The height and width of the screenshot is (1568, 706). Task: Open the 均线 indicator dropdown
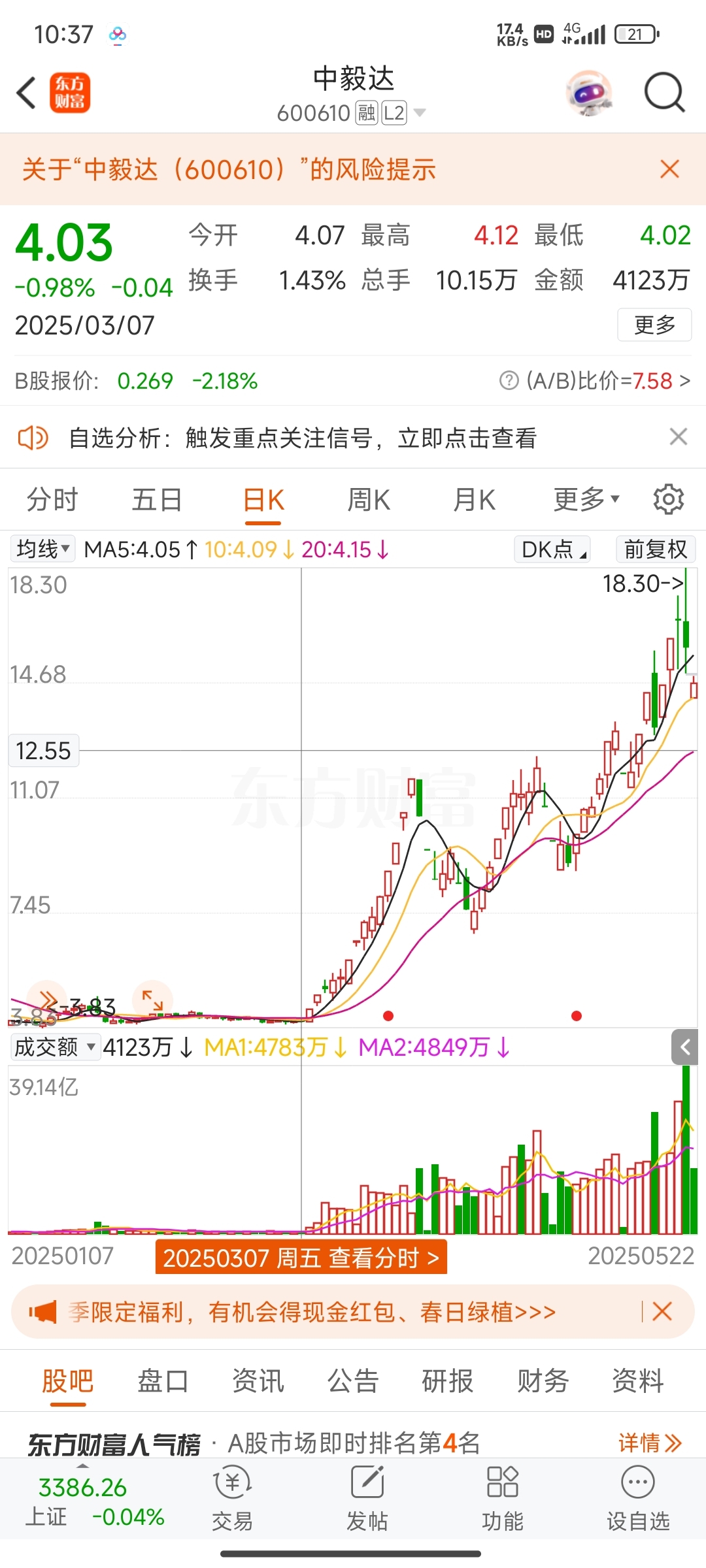tap(42, 549)
